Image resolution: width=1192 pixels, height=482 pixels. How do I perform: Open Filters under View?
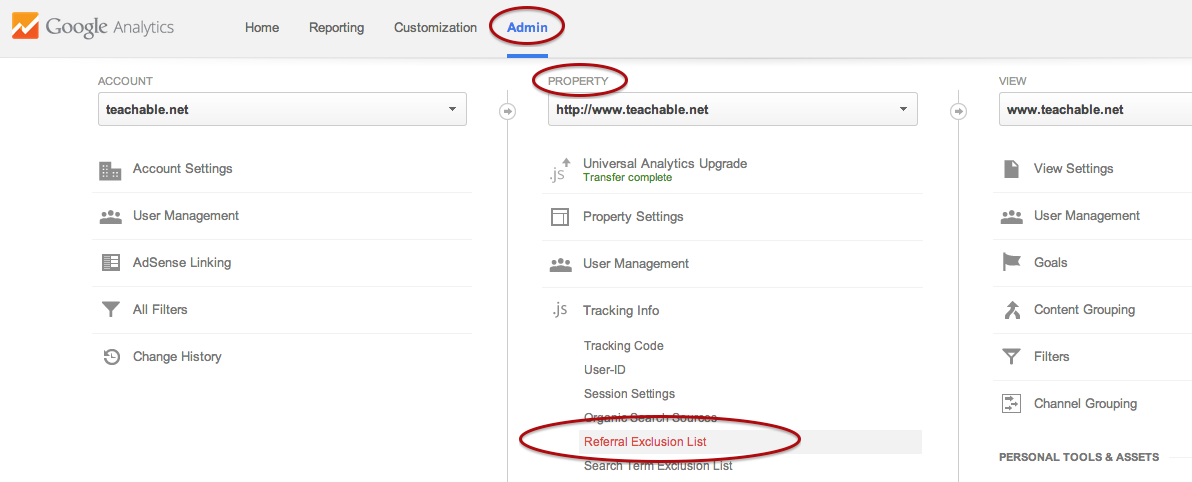pyautogui.click(x=1051, y=357)
